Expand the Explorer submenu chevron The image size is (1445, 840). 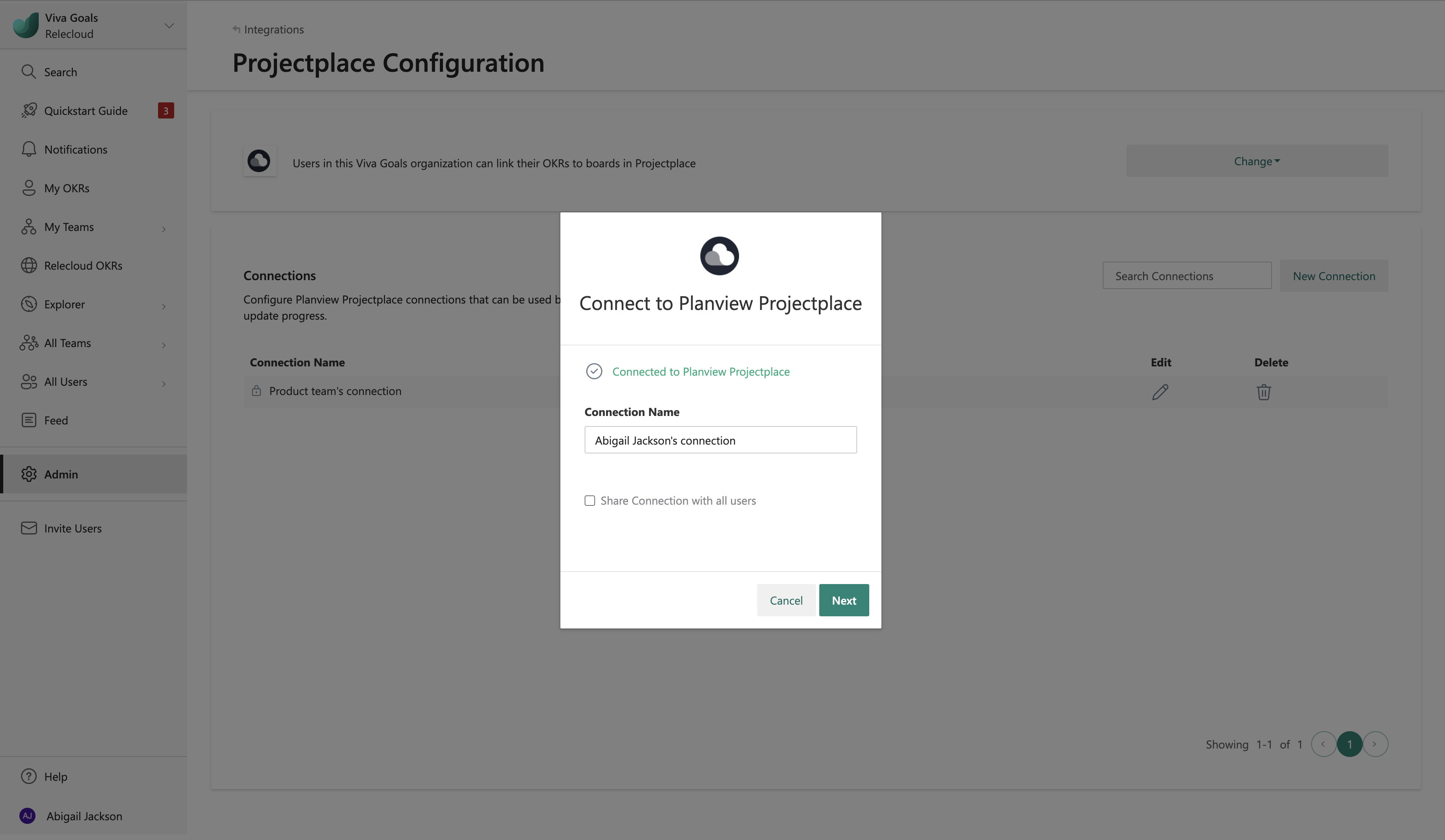(x=164, y=306)
